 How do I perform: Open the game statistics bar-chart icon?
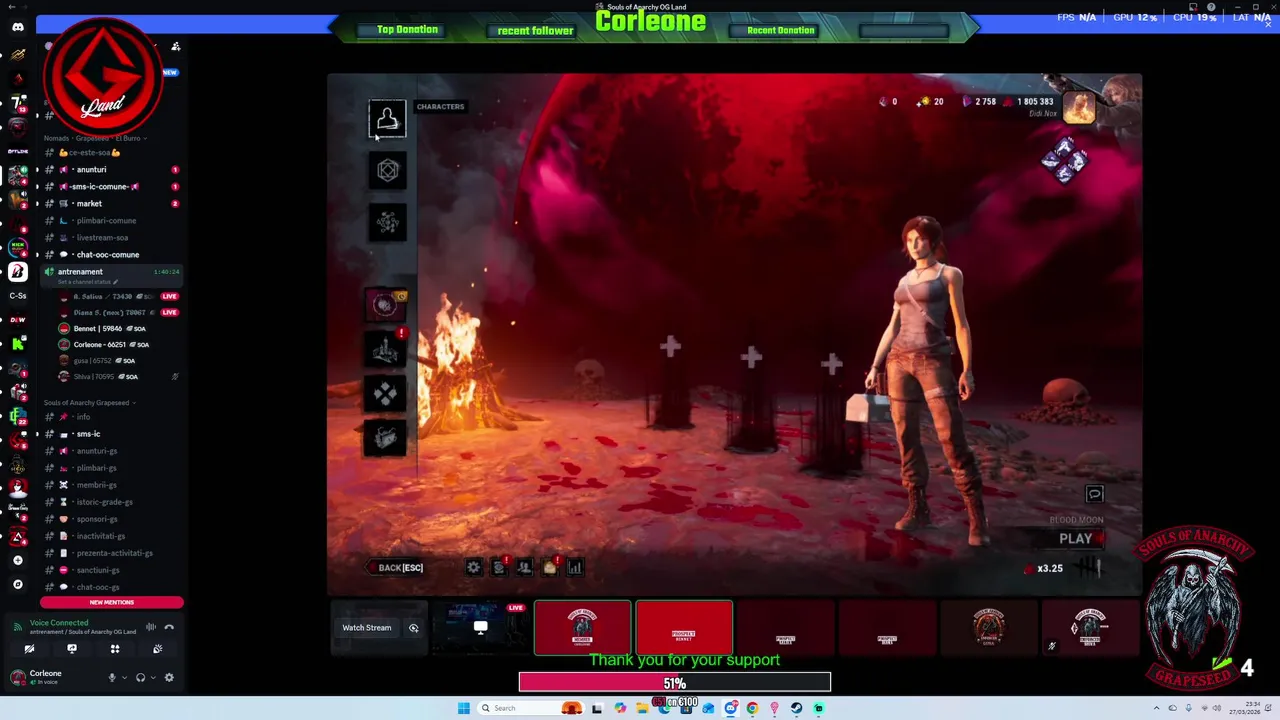coord(575,567)
